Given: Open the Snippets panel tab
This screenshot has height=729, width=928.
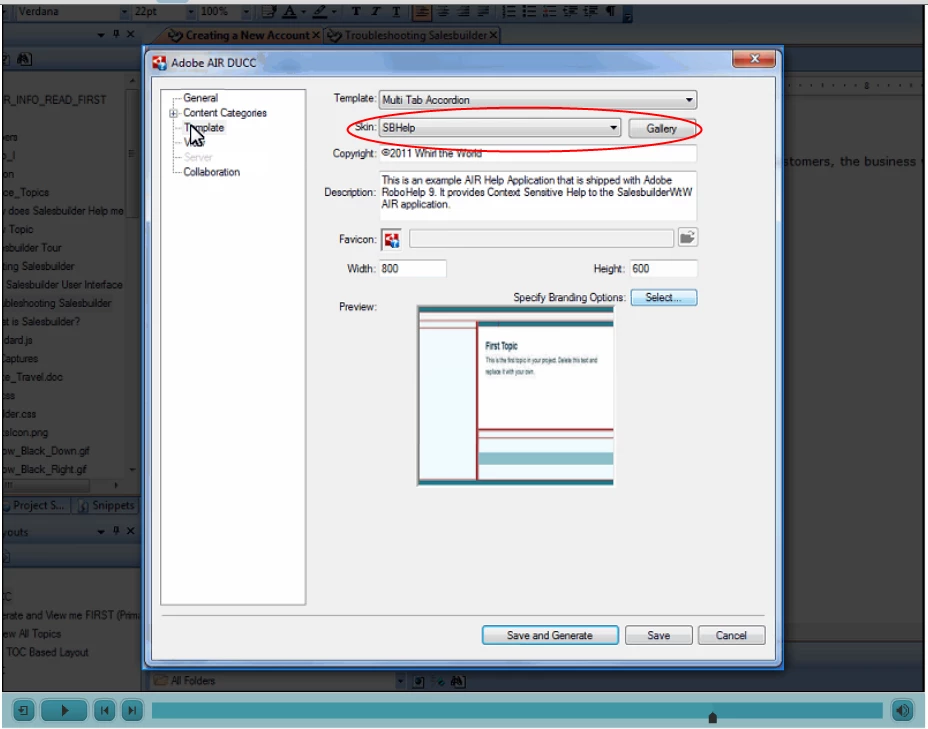Looking at the screenshot, I should 108,505.
